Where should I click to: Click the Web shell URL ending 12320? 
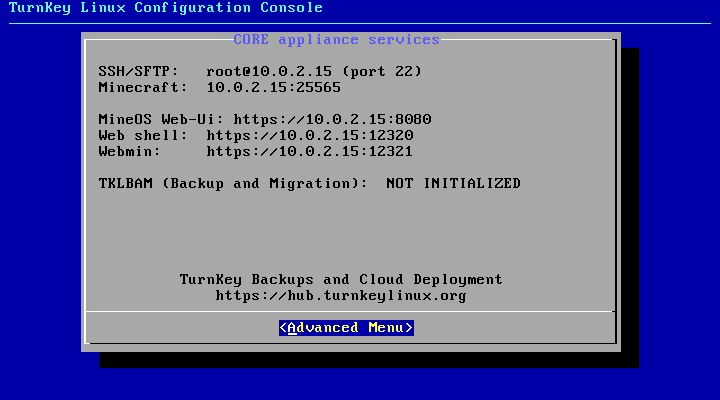click(310, 135)
